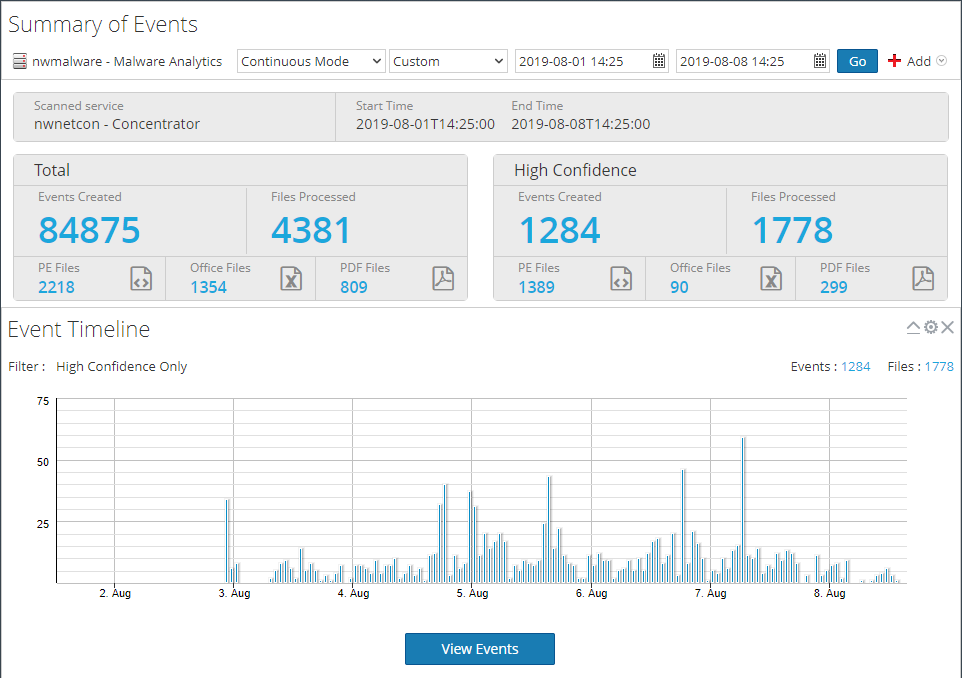Open Event Timeline settings gear
The height and width of the screenshot is (678, 962).
(x=930, y=328)
